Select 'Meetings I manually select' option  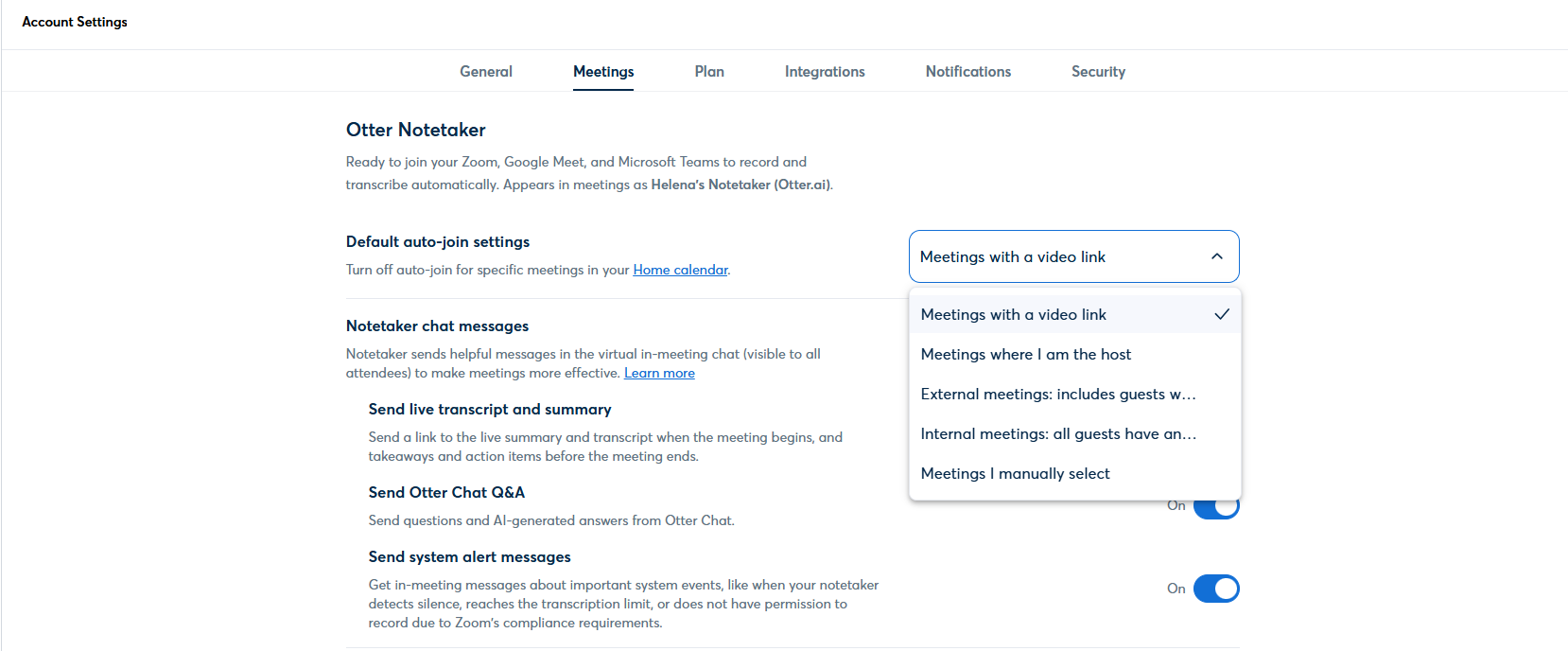1015,473
